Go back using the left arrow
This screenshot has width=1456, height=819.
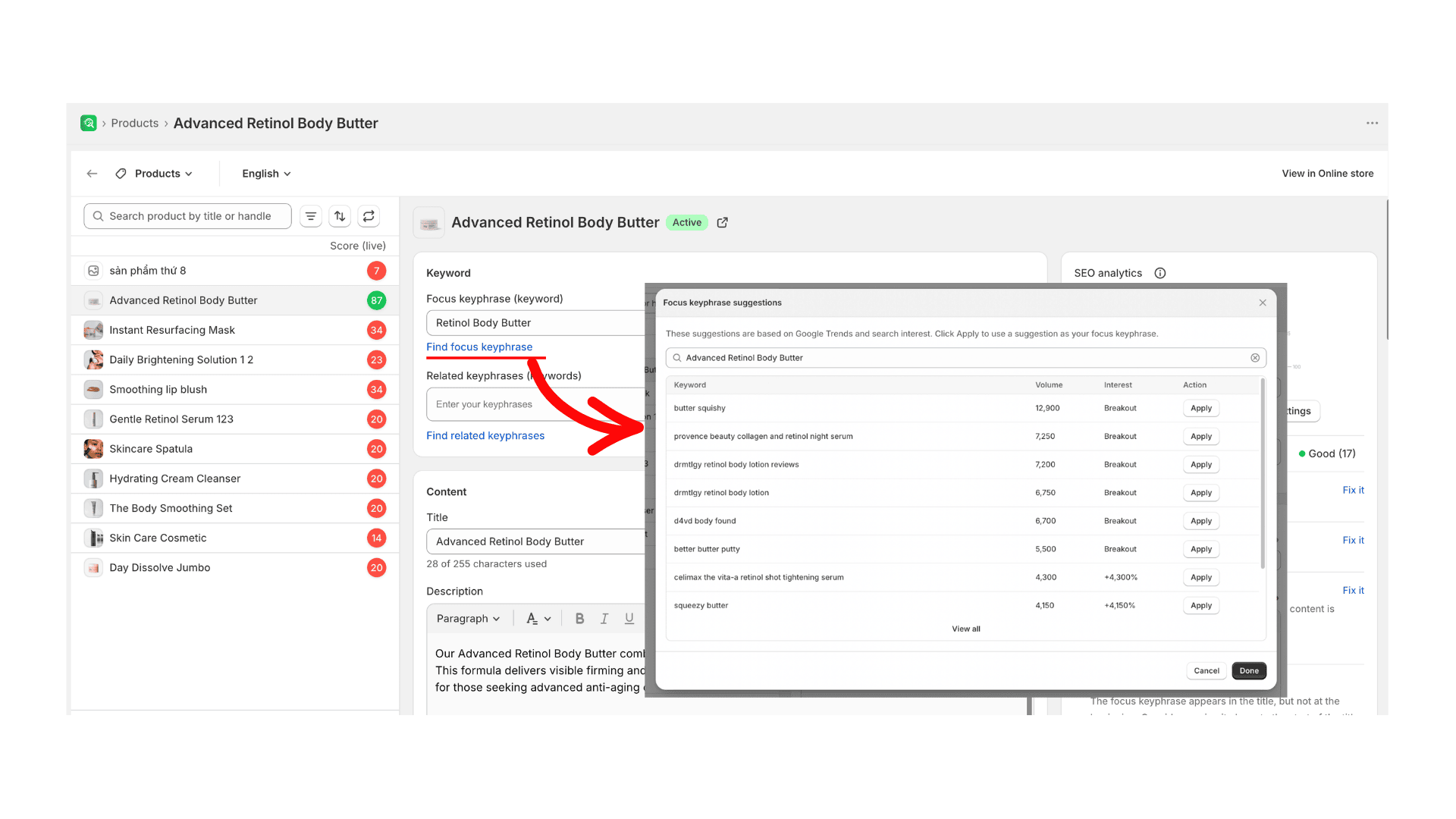92,174
